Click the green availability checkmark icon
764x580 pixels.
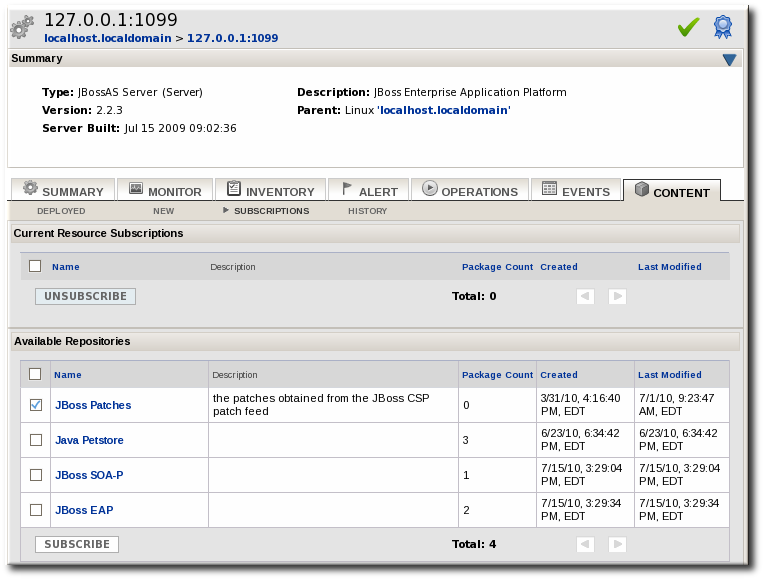[x=688, y=27]
